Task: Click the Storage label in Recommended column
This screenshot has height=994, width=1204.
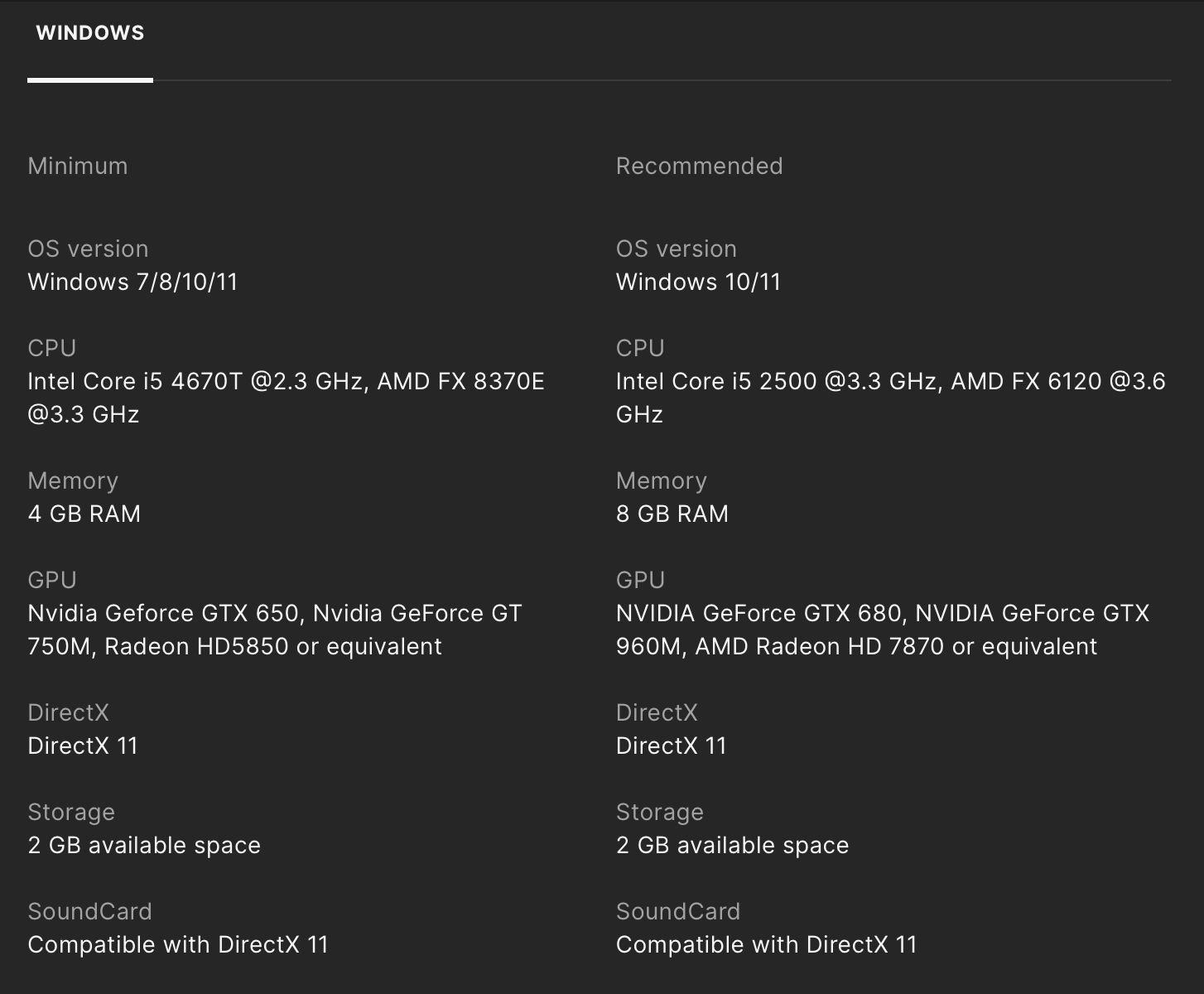Action: pyautogui.click(x=659, y=812)
